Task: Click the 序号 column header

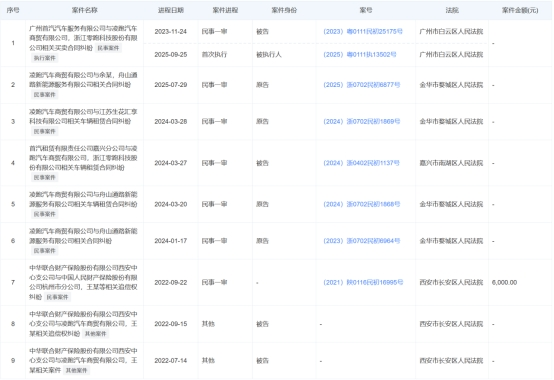Action: (x=13, y=10)
